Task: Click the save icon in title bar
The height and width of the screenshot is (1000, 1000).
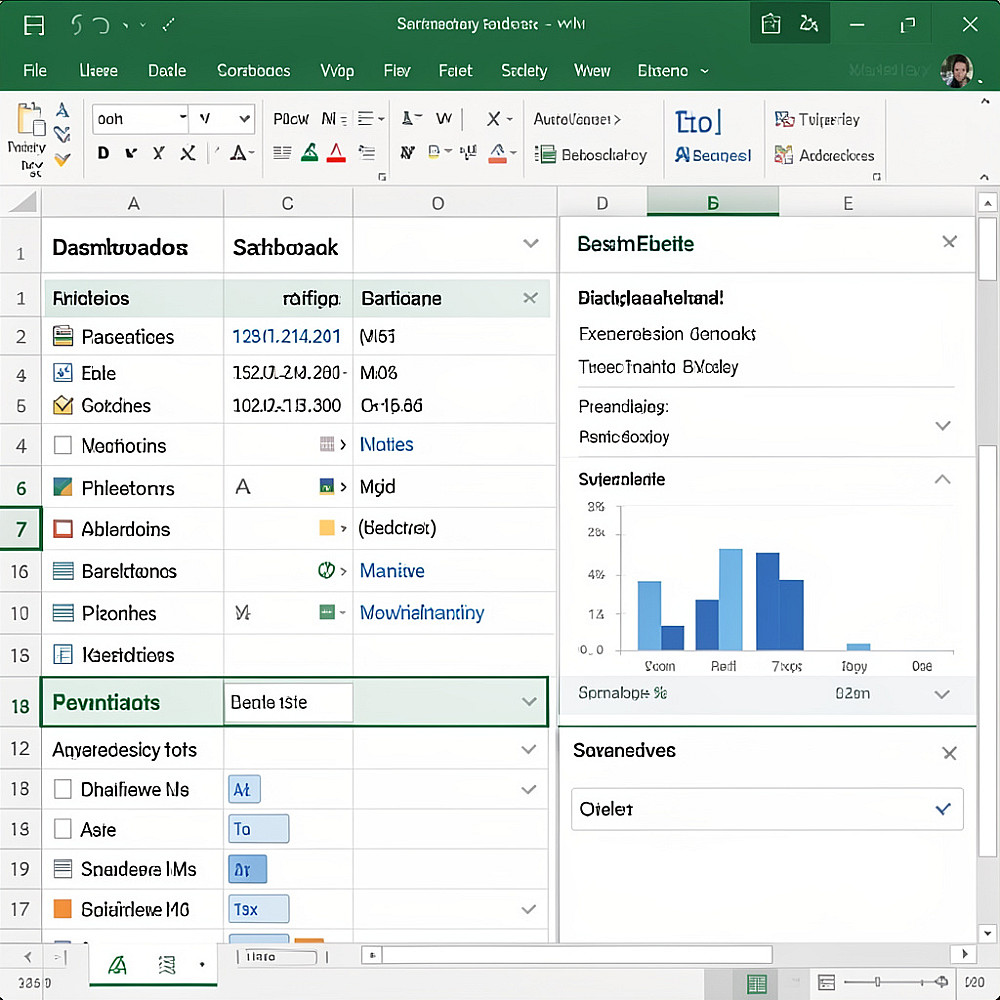Action: (x=34, y=26)
